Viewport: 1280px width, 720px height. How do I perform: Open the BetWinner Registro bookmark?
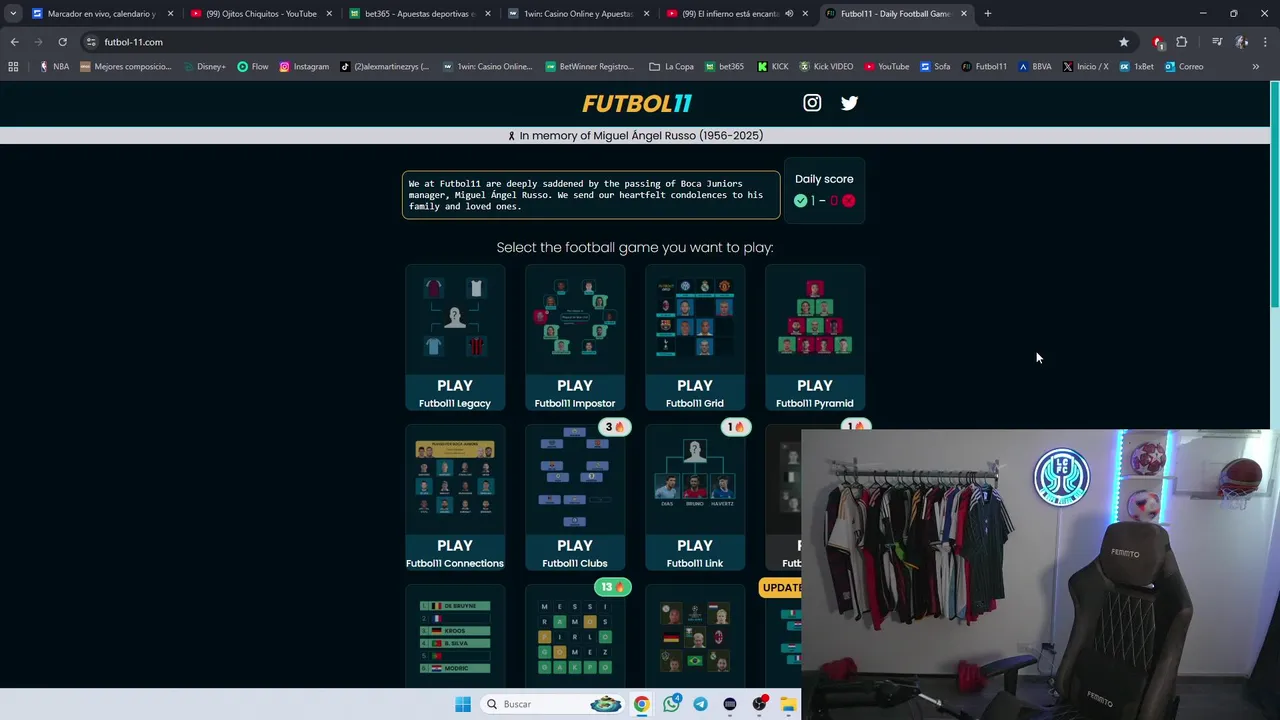coord(590,67)
